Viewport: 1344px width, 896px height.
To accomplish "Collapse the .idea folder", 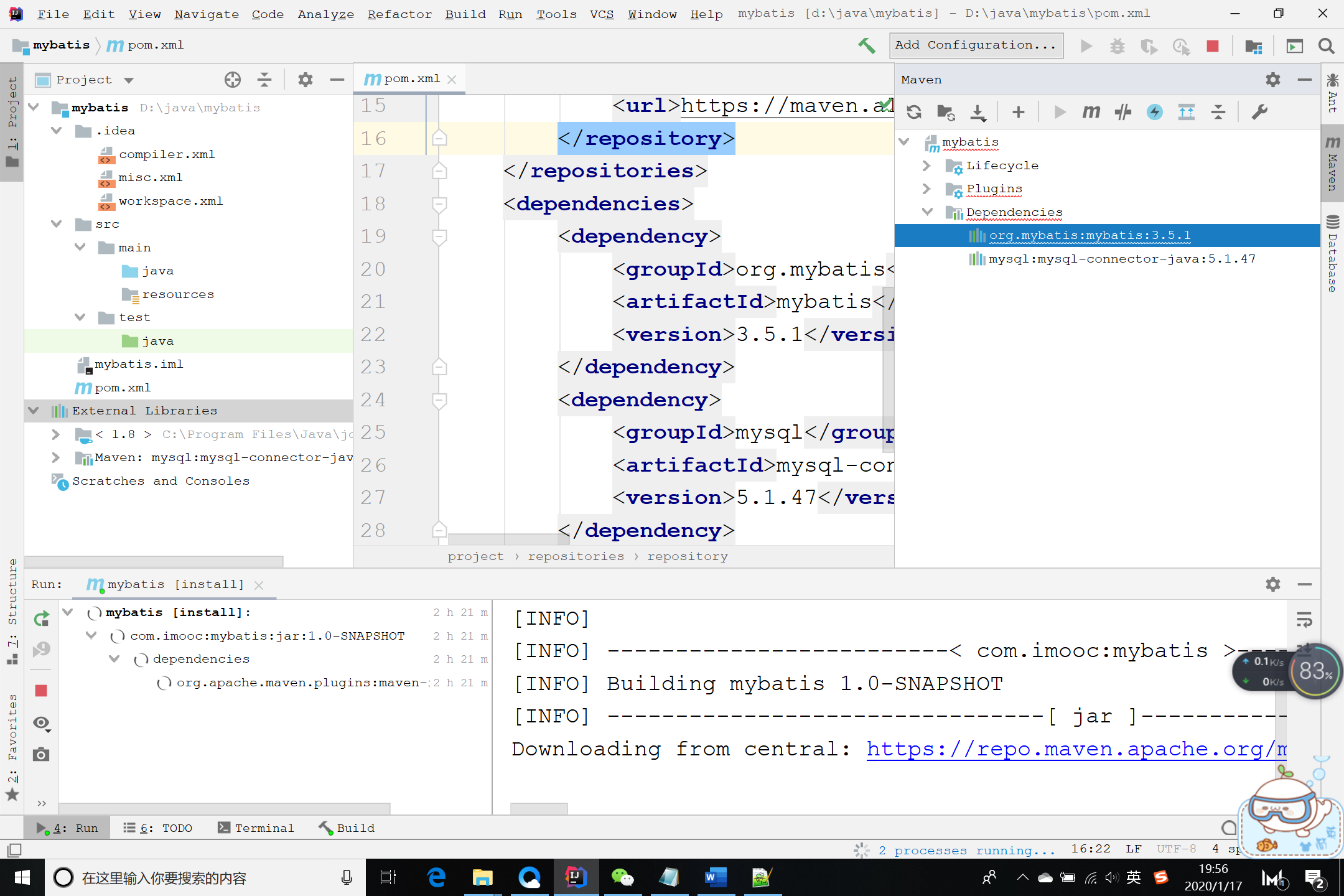I will click(x=57, y=131).
